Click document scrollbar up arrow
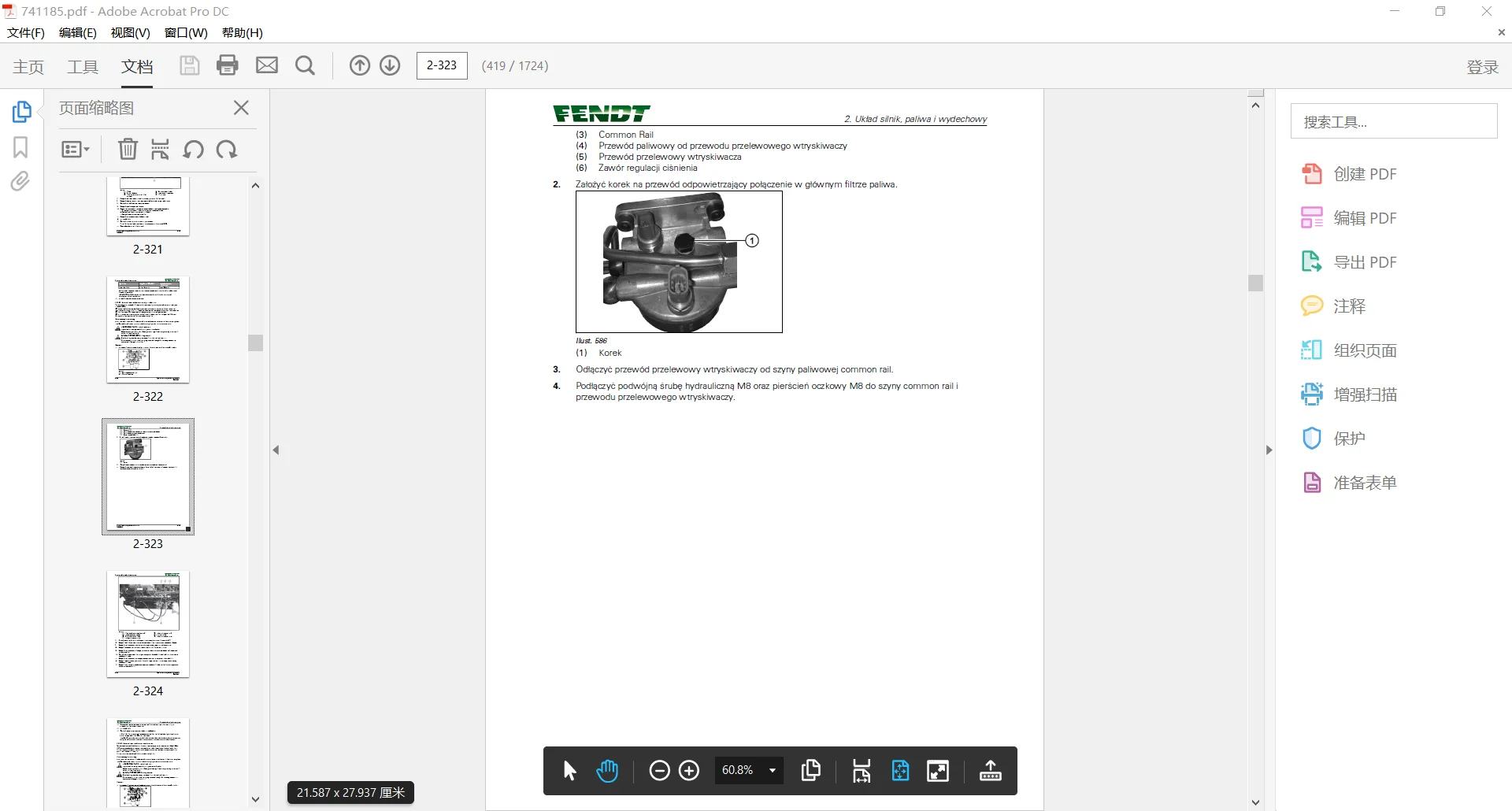 [x=1256, y=105]
